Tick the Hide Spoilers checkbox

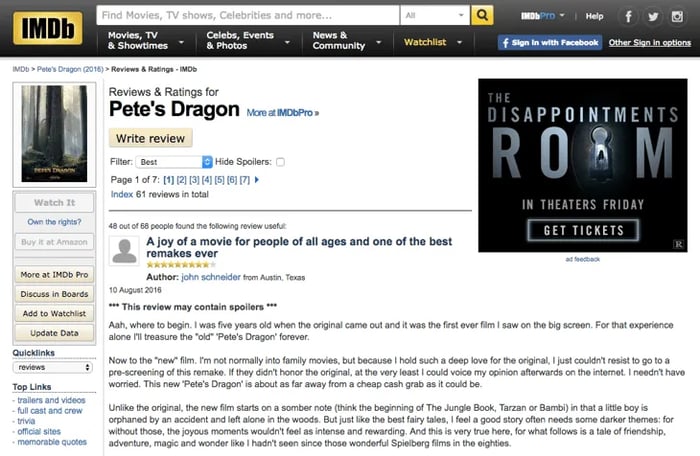click(x=280, y=162)
